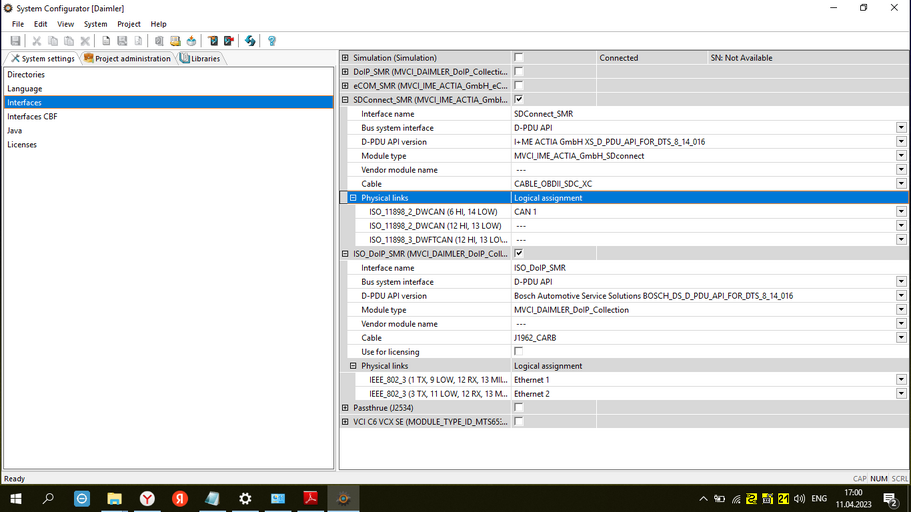
Task: Expand the DoIP_SMR interface node
Action: 345,71
